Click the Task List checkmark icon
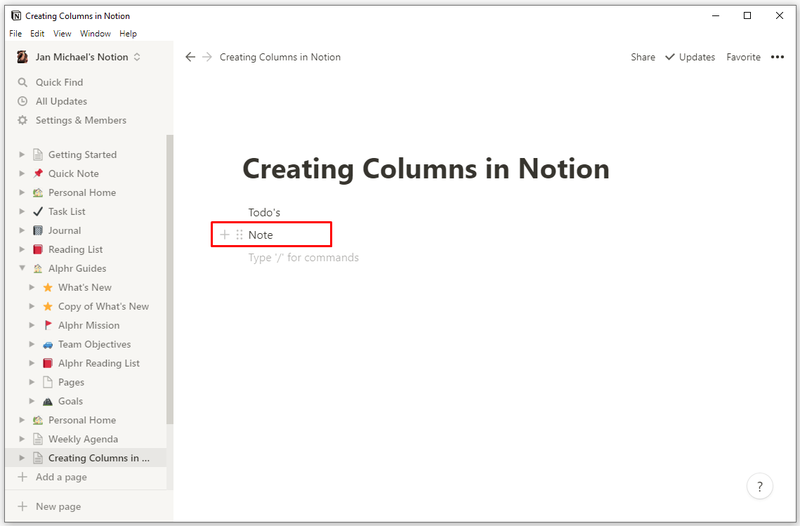Image resolution: width=800 pixels, height=526 pixels. pyautogui.click(x=38, y=211)
